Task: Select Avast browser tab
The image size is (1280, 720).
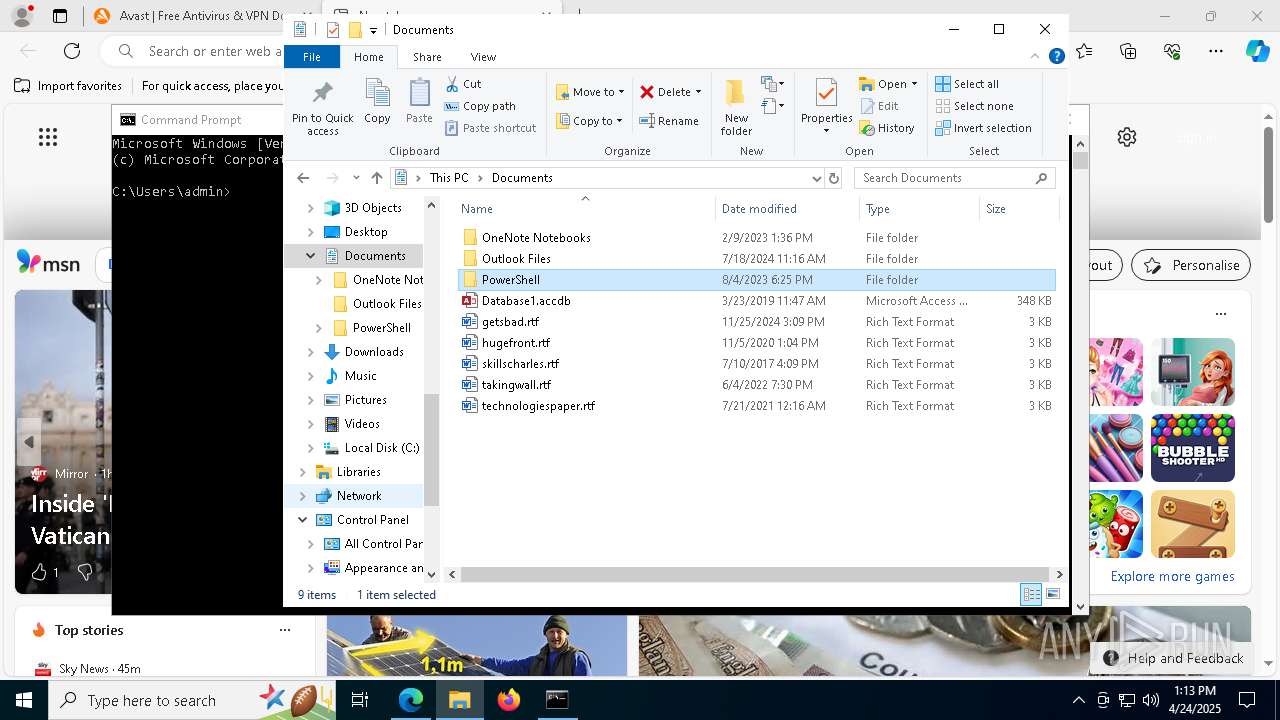Action: (187, 16)
